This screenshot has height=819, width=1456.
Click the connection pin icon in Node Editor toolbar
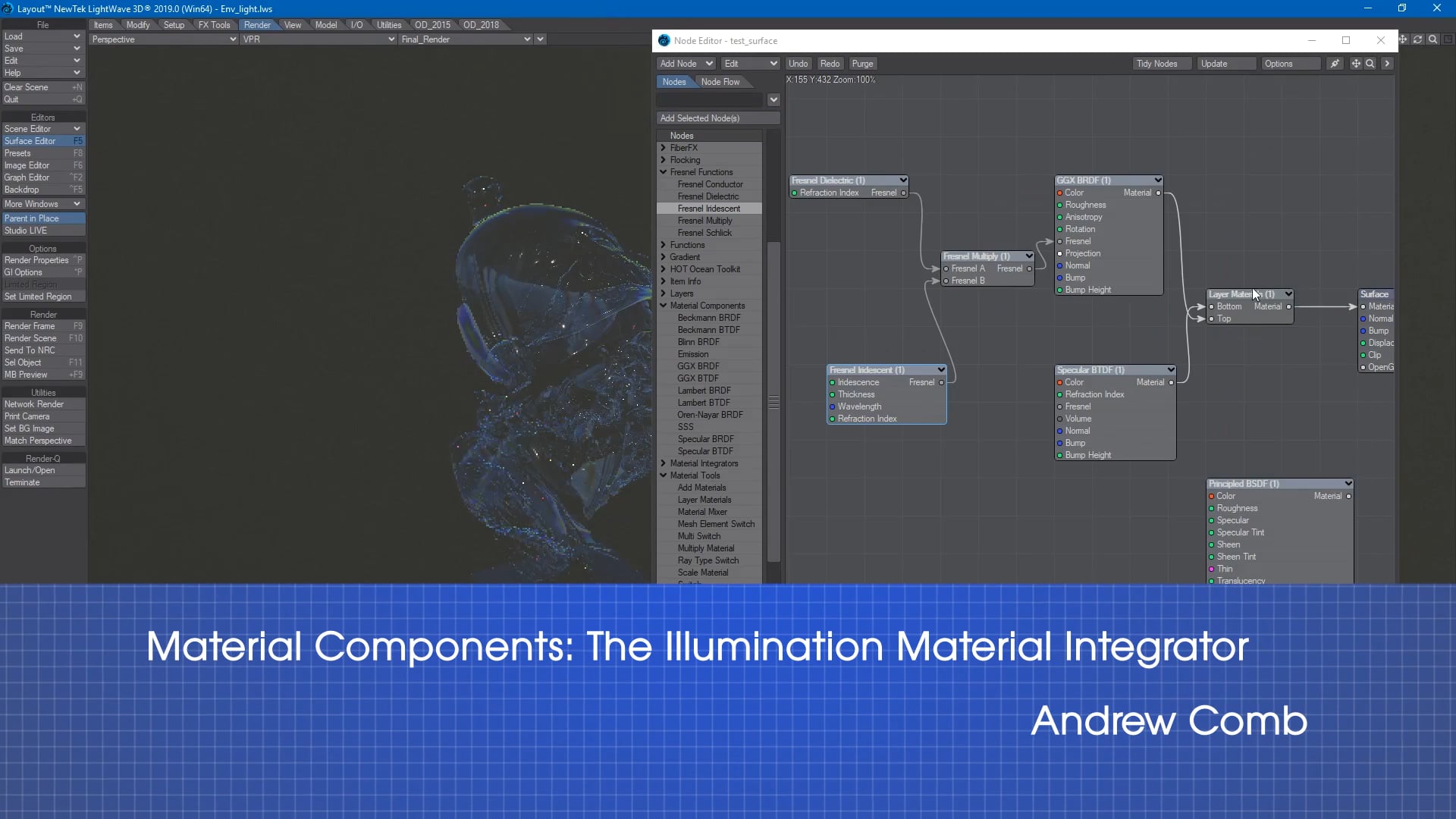point(1335,64)
